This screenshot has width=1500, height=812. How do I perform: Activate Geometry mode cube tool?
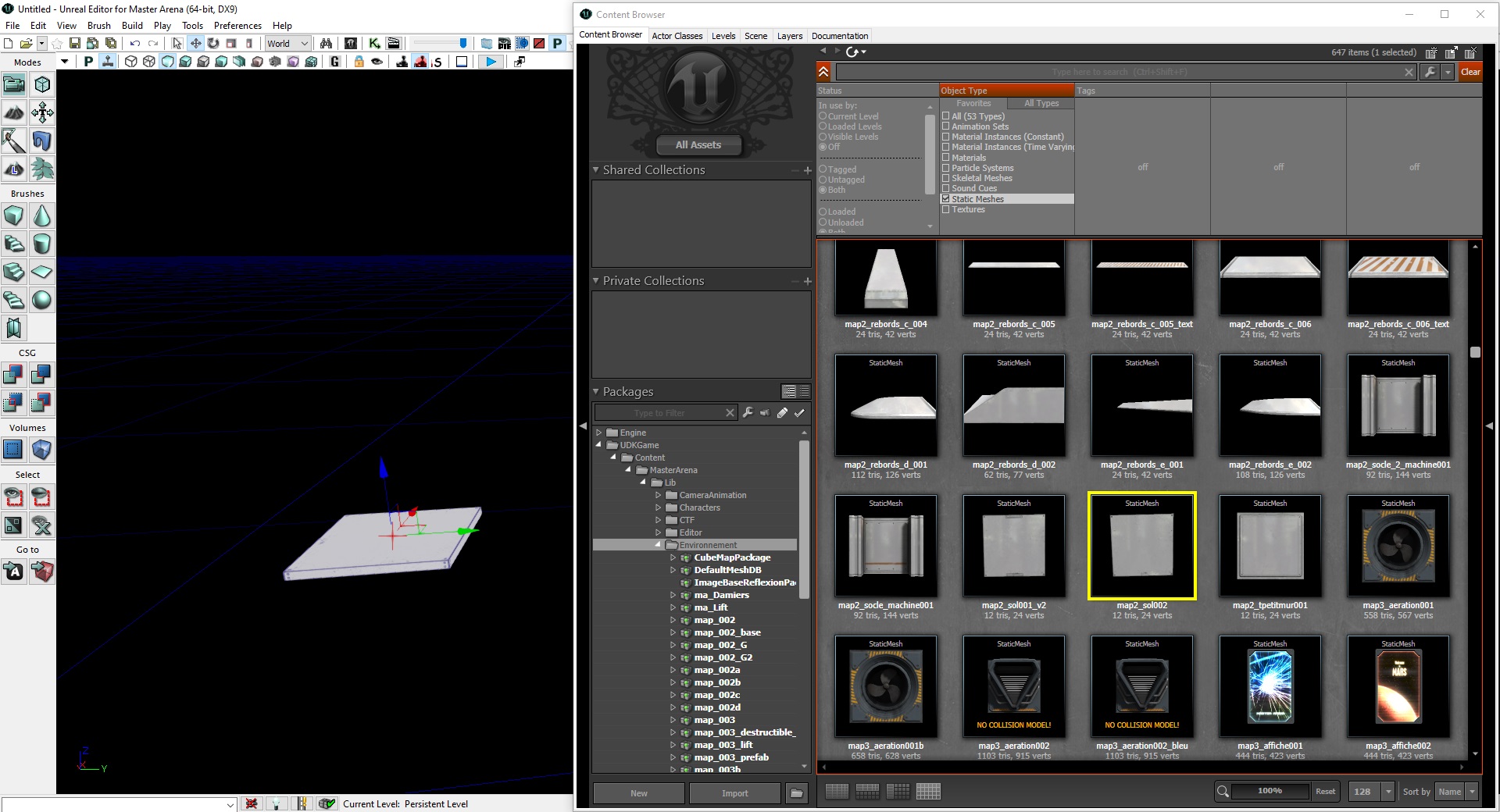[42, 84]
